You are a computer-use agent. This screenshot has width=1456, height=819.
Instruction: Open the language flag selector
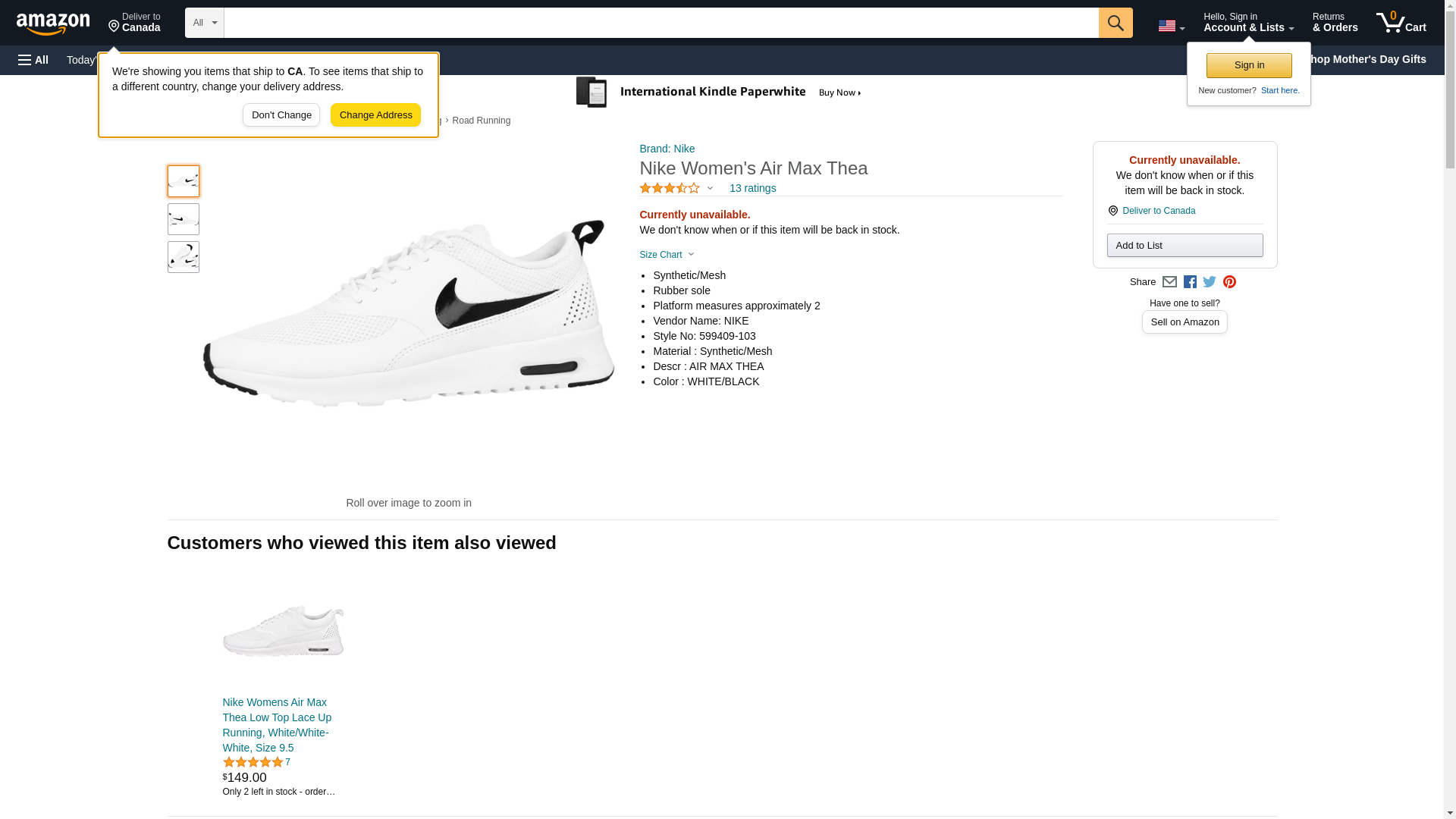(x=1171, y=26)
